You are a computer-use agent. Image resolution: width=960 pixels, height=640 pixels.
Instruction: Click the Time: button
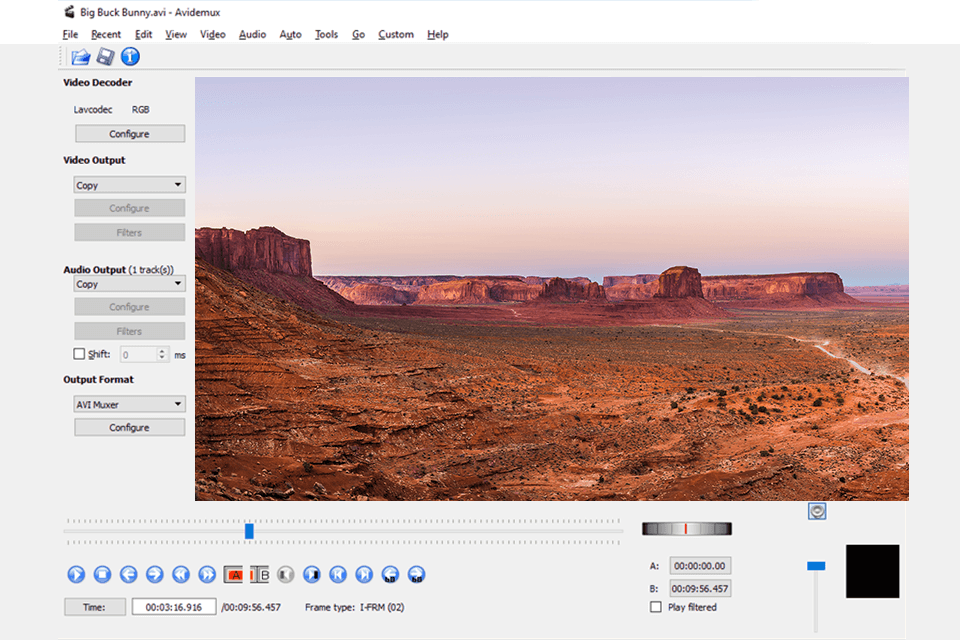click(x=95, y=607)
